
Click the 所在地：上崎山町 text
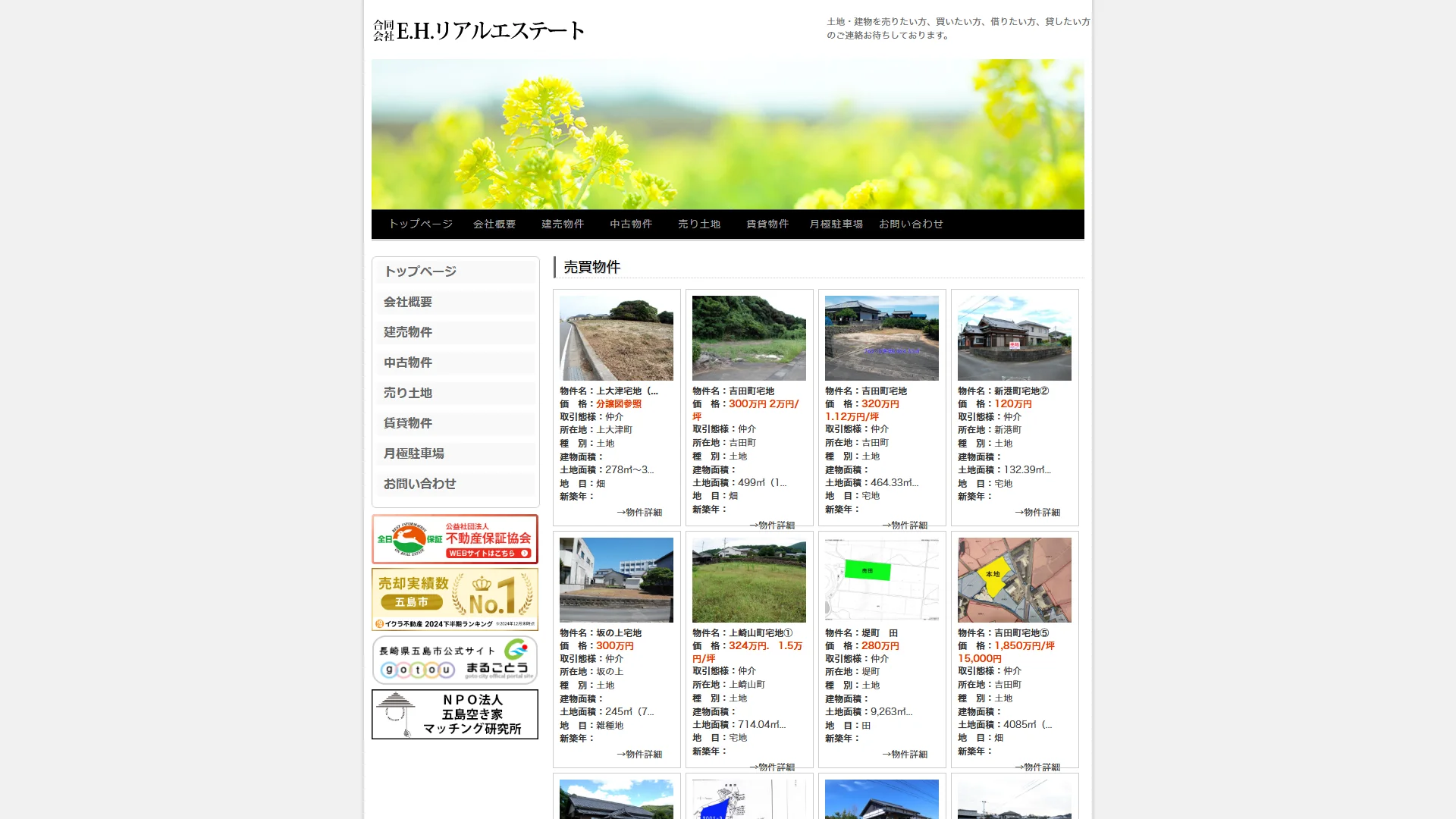click(x=729, y=685)
